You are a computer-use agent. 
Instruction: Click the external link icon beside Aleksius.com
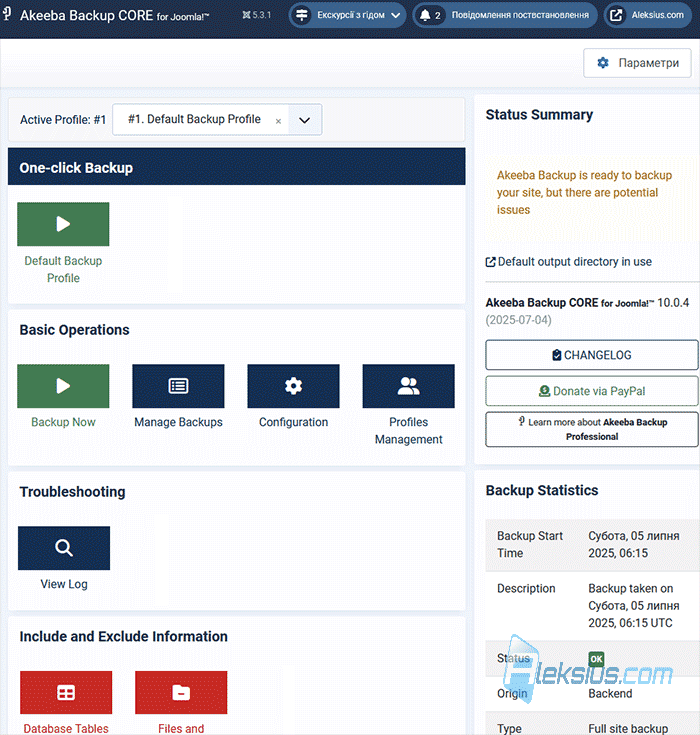tap(616, 15)
